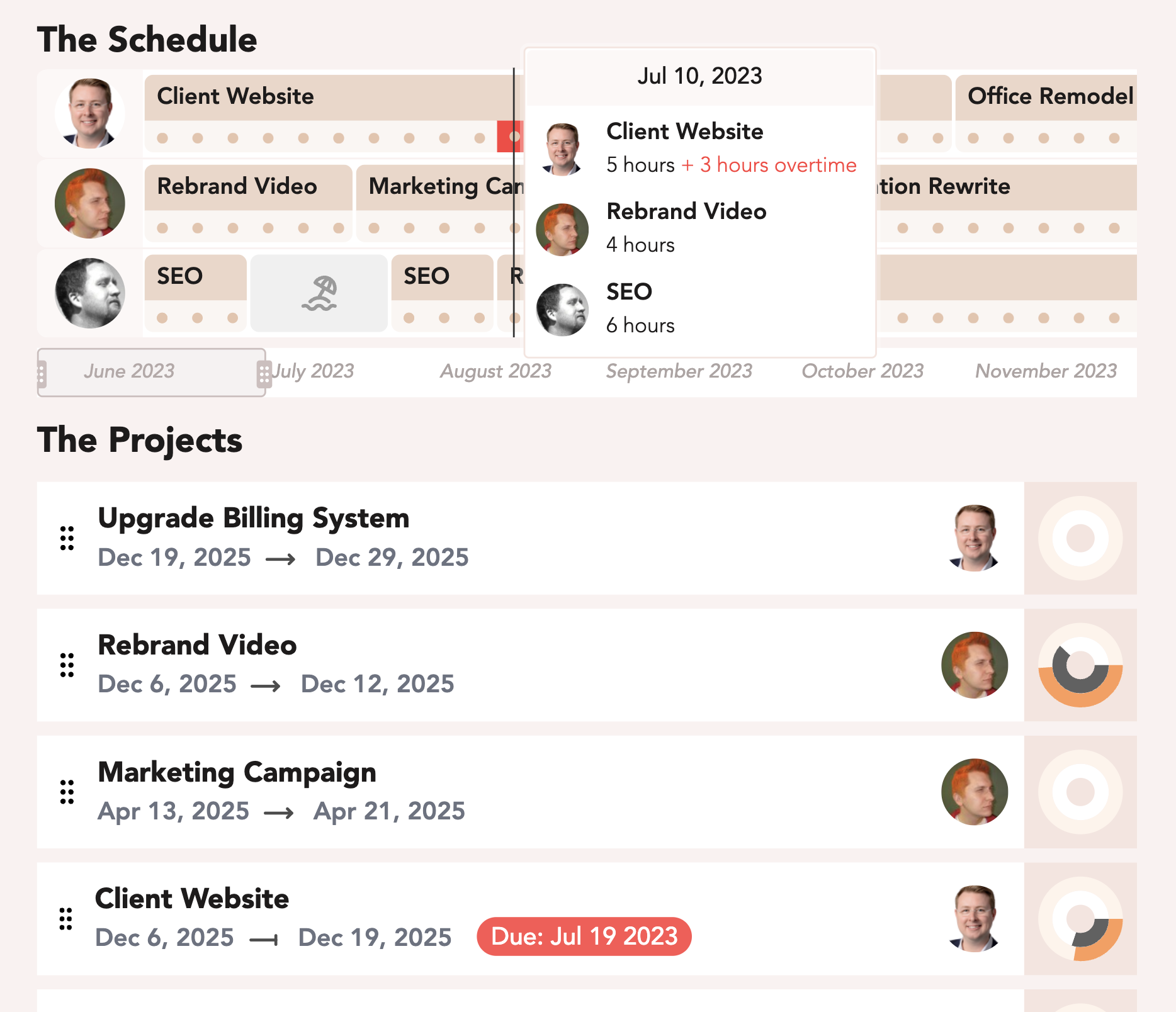Click the orange-haired member's avatar in the schedule
The image size is (1176, 1012).
coord(90,203)
